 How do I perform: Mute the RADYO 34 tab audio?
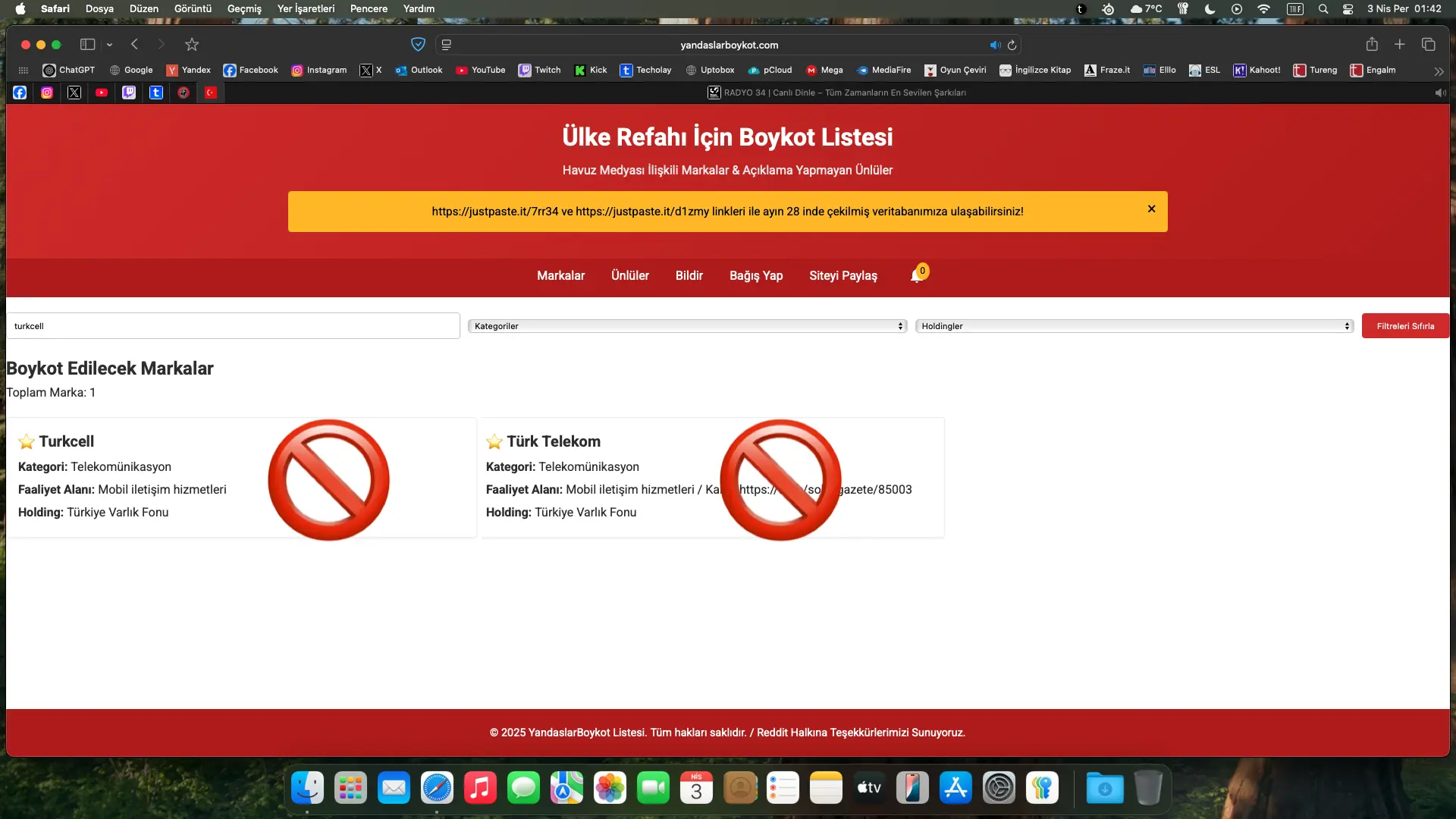pyautogui.click(x=1440, y=93)
